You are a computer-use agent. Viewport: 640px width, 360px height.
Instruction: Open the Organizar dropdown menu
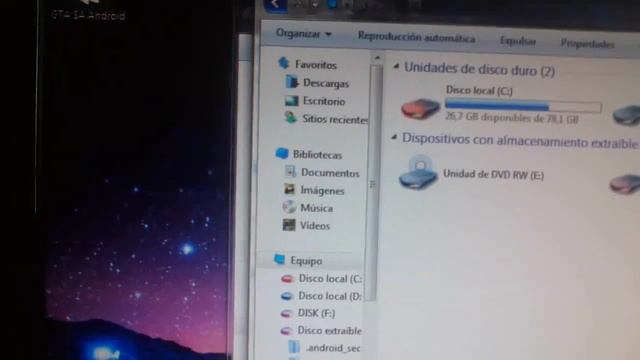pyautogui.click(x=304, y=33)
